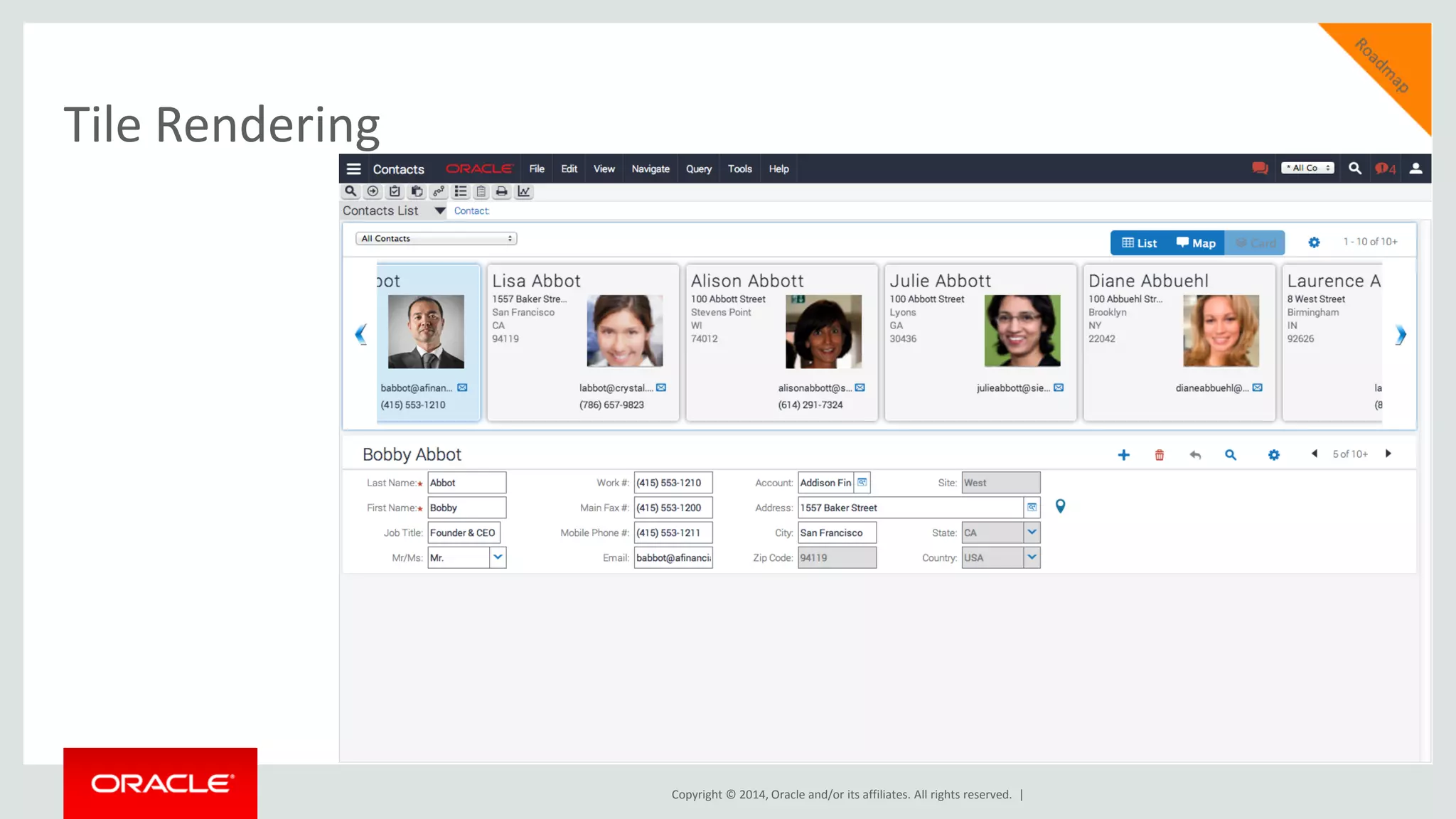Click the Mobile Phone # field

pos(673,532)
